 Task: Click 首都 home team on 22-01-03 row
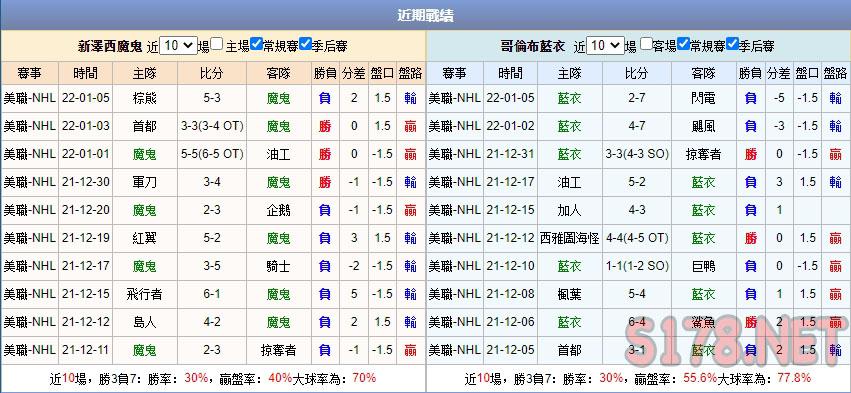click(145, 126)
